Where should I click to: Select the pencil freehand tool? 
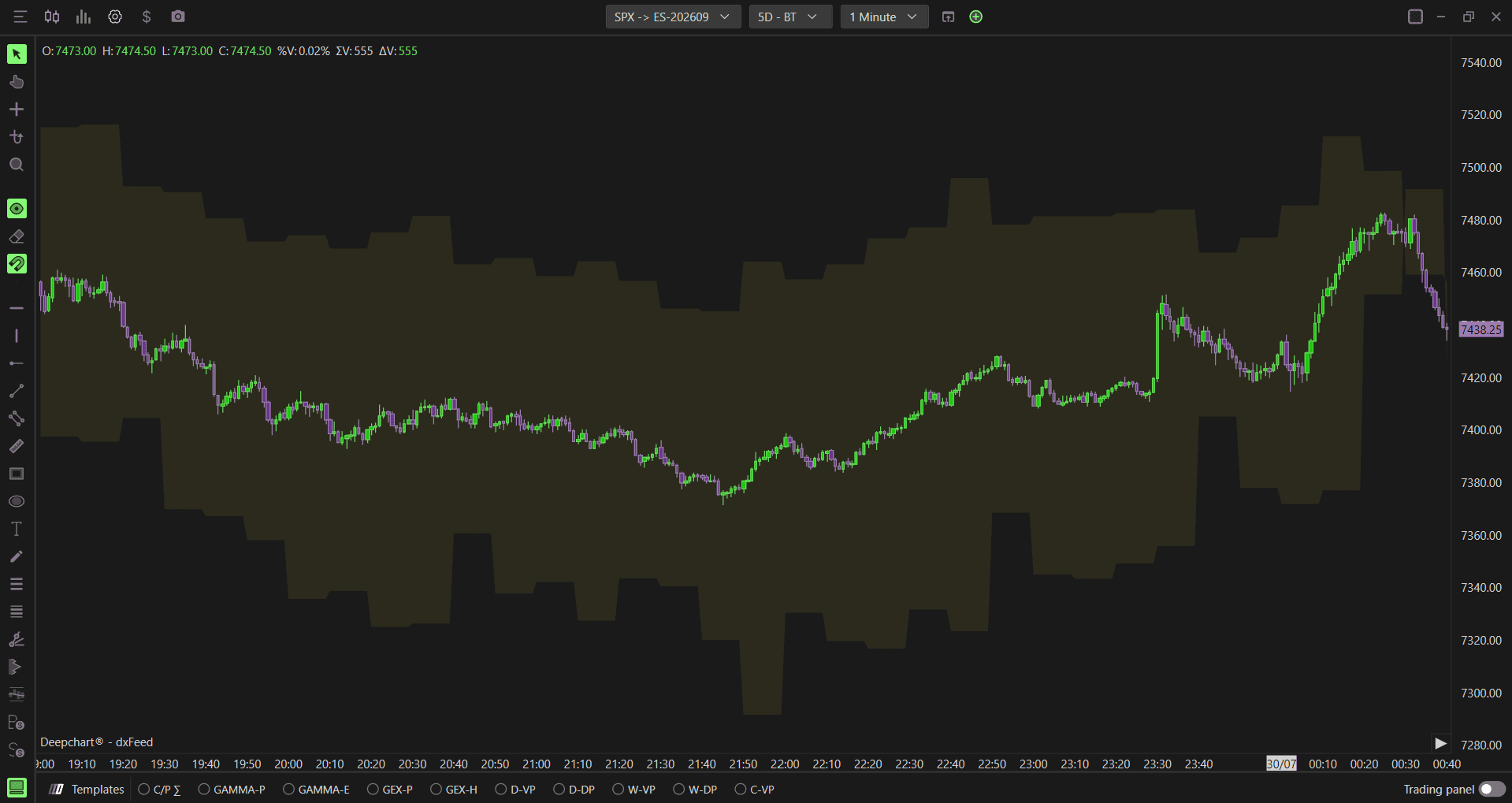click(17, 556)
